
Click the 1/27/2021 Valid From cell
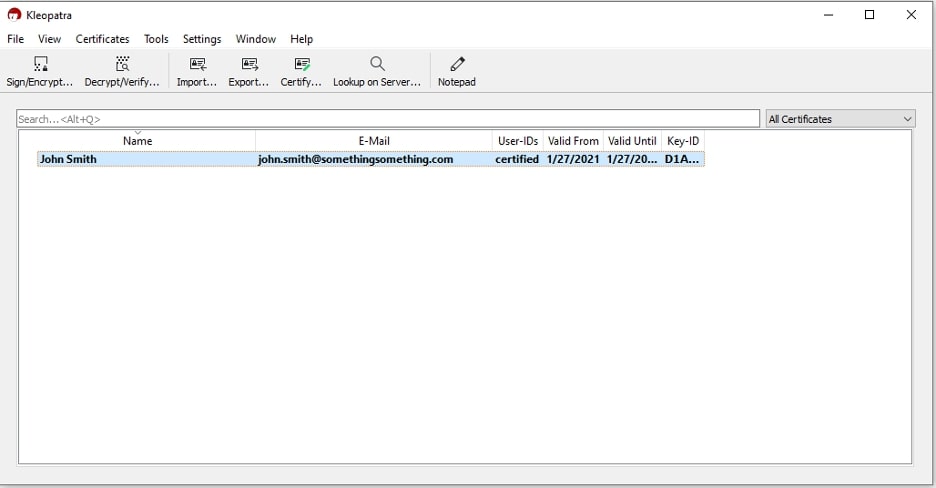(x=573, y=159)
